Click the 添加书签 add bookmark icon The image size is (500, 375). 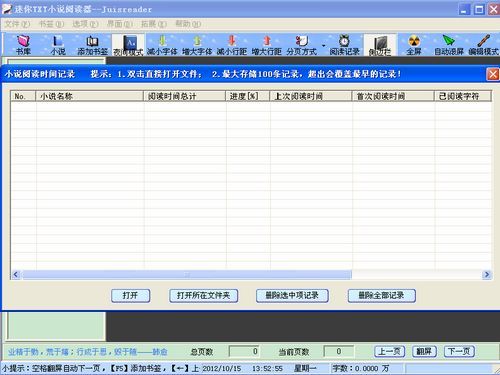93,45
